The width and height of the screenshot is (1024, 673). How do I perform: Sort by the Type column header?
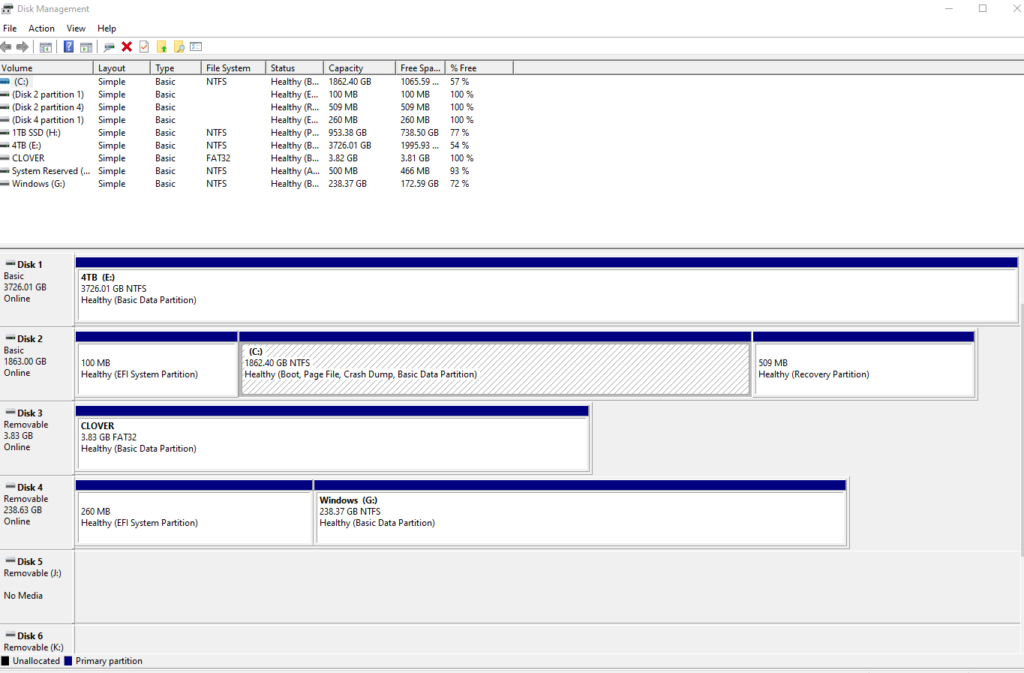point(176,68)
